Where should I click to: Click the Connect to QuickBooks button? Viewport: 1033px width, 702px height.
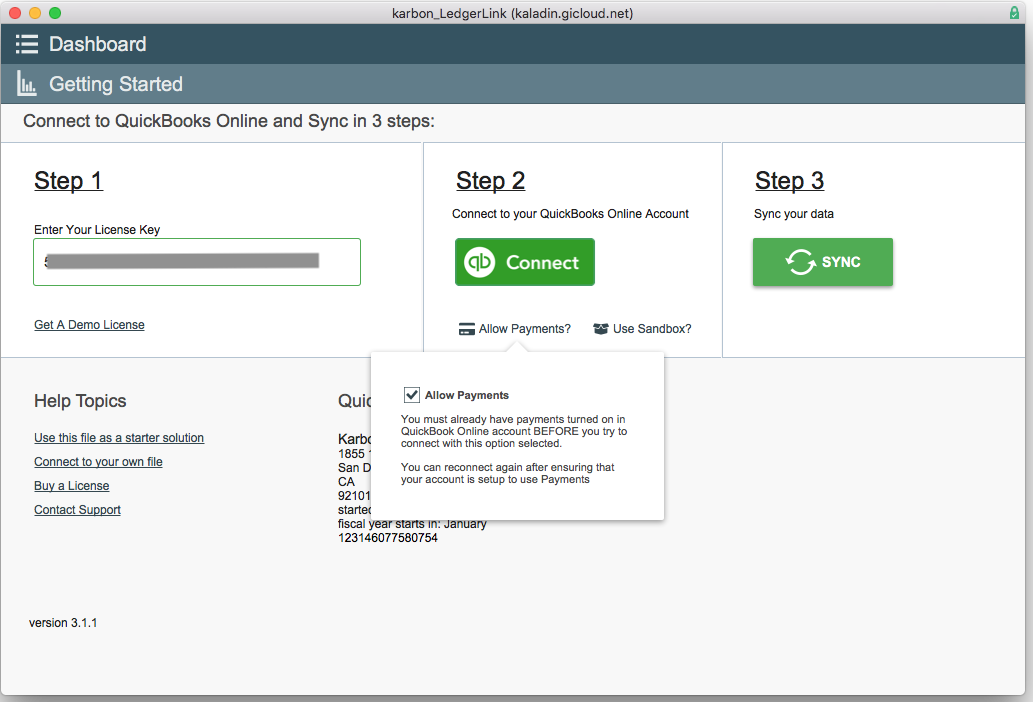pyautogui.click(x=525, y=262)
